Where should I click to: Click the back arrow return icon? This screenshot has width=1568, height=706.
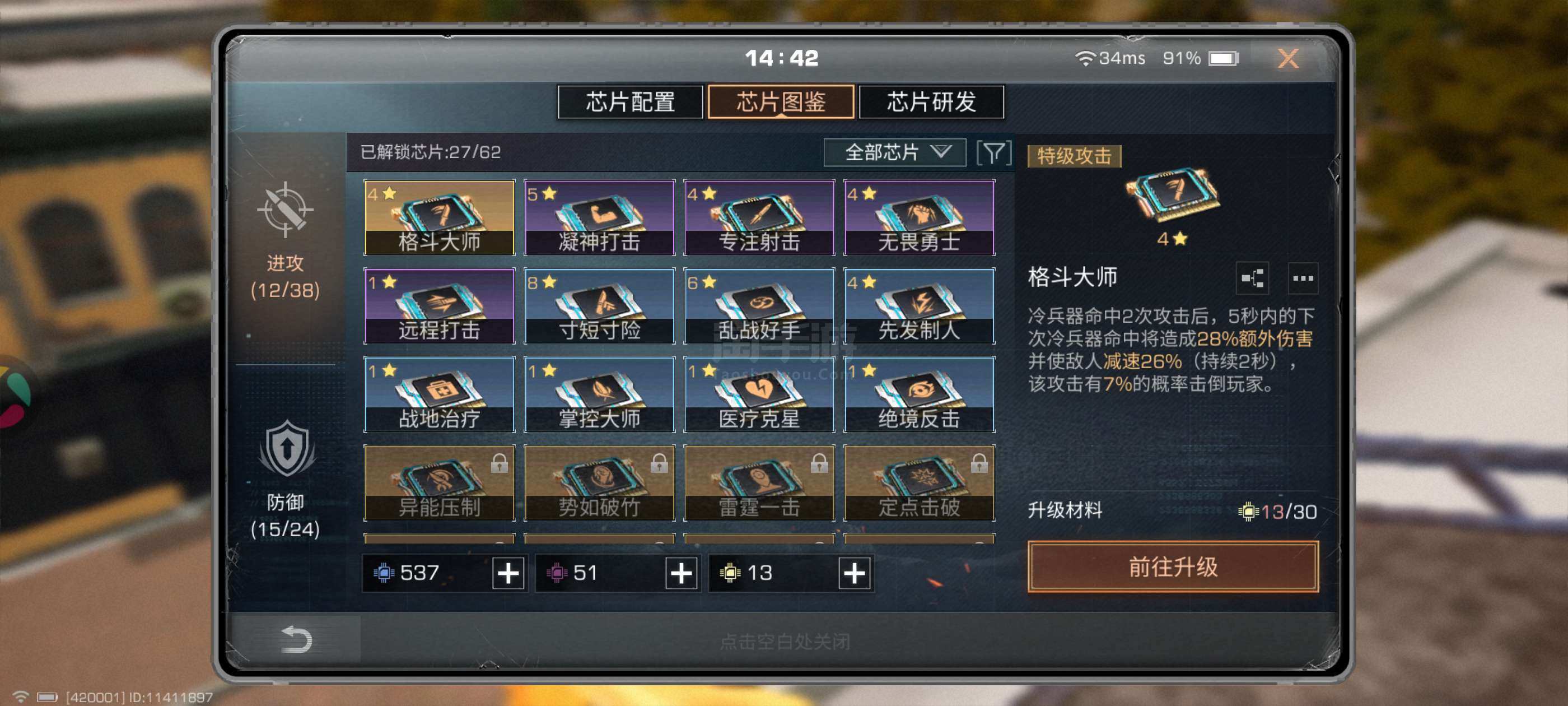point(296,639)
